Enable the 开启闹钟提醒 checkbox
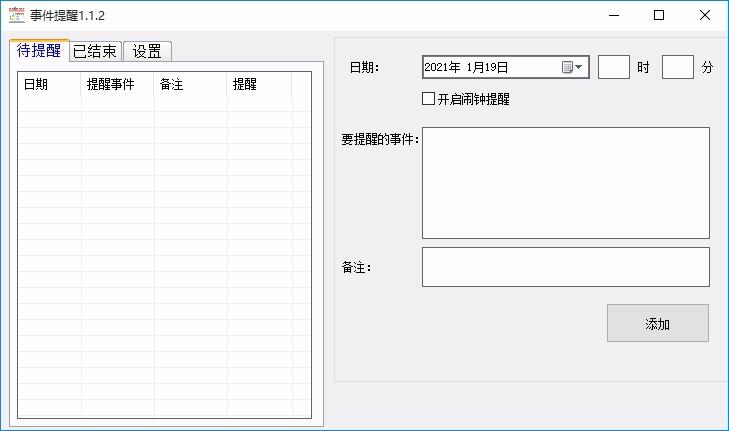This screenshot has height=431, width=729. pos(428,99)
